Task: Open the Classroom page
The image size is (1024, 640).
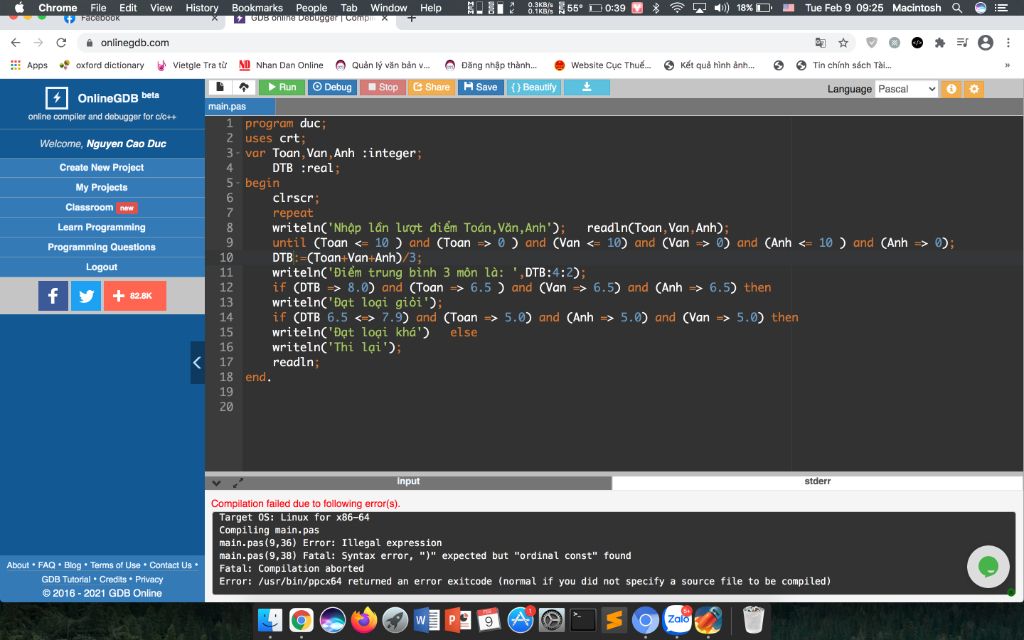Action: (102, 207)
